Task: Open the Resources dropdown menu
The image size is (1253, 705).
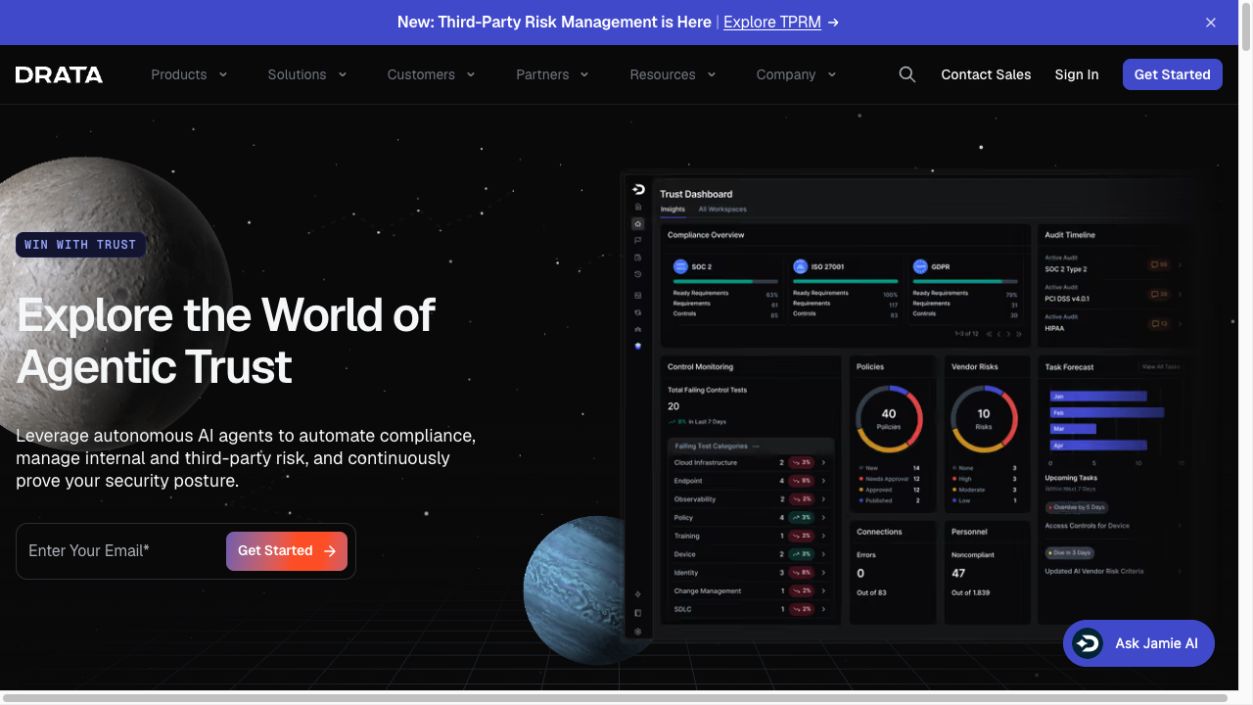Action: [673, 75]
